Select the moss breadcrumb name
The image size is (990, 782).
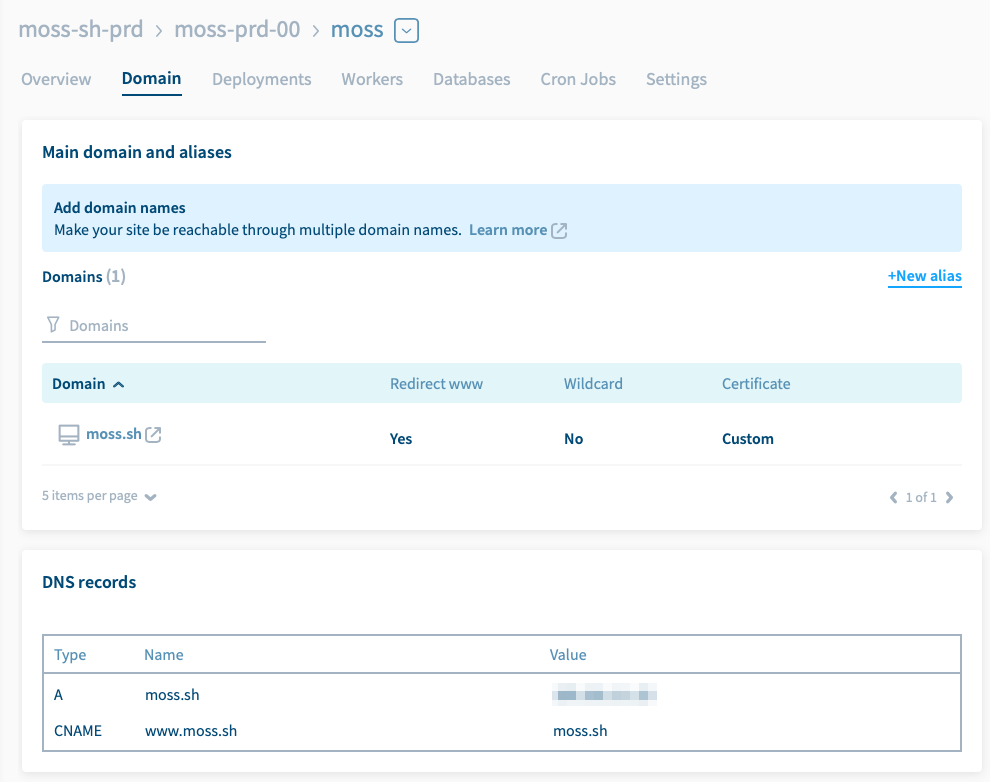pyautogui.click(x=357, y=30)
